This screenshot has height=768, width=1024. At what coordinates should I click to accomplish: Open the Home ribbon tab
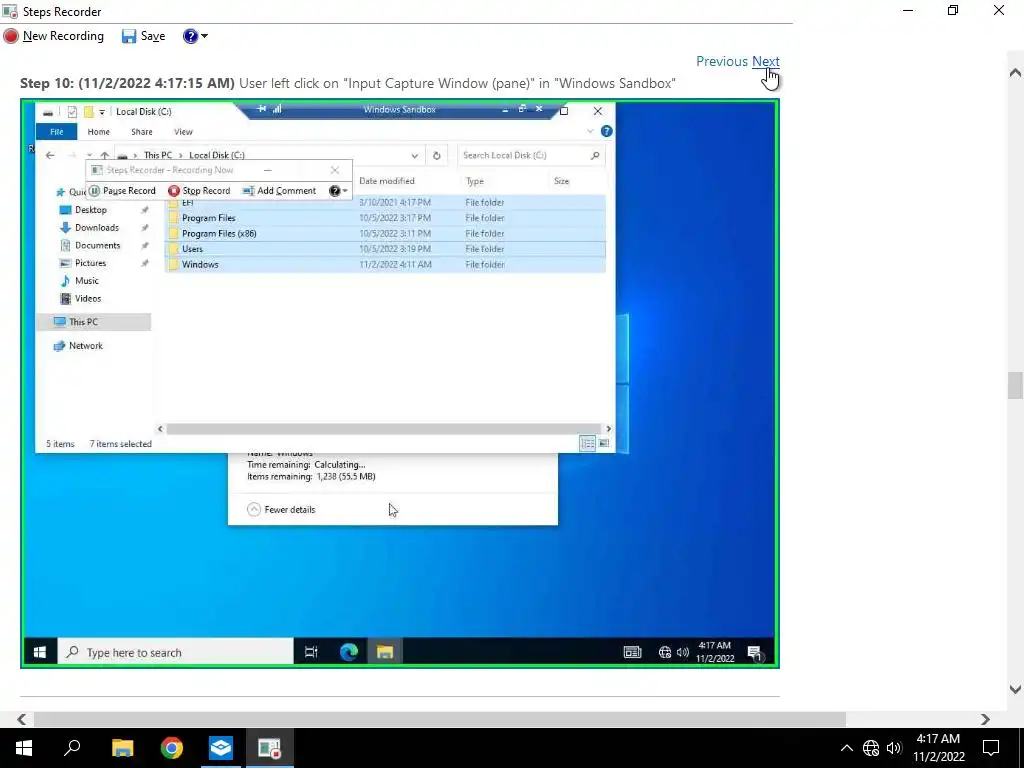99,131
